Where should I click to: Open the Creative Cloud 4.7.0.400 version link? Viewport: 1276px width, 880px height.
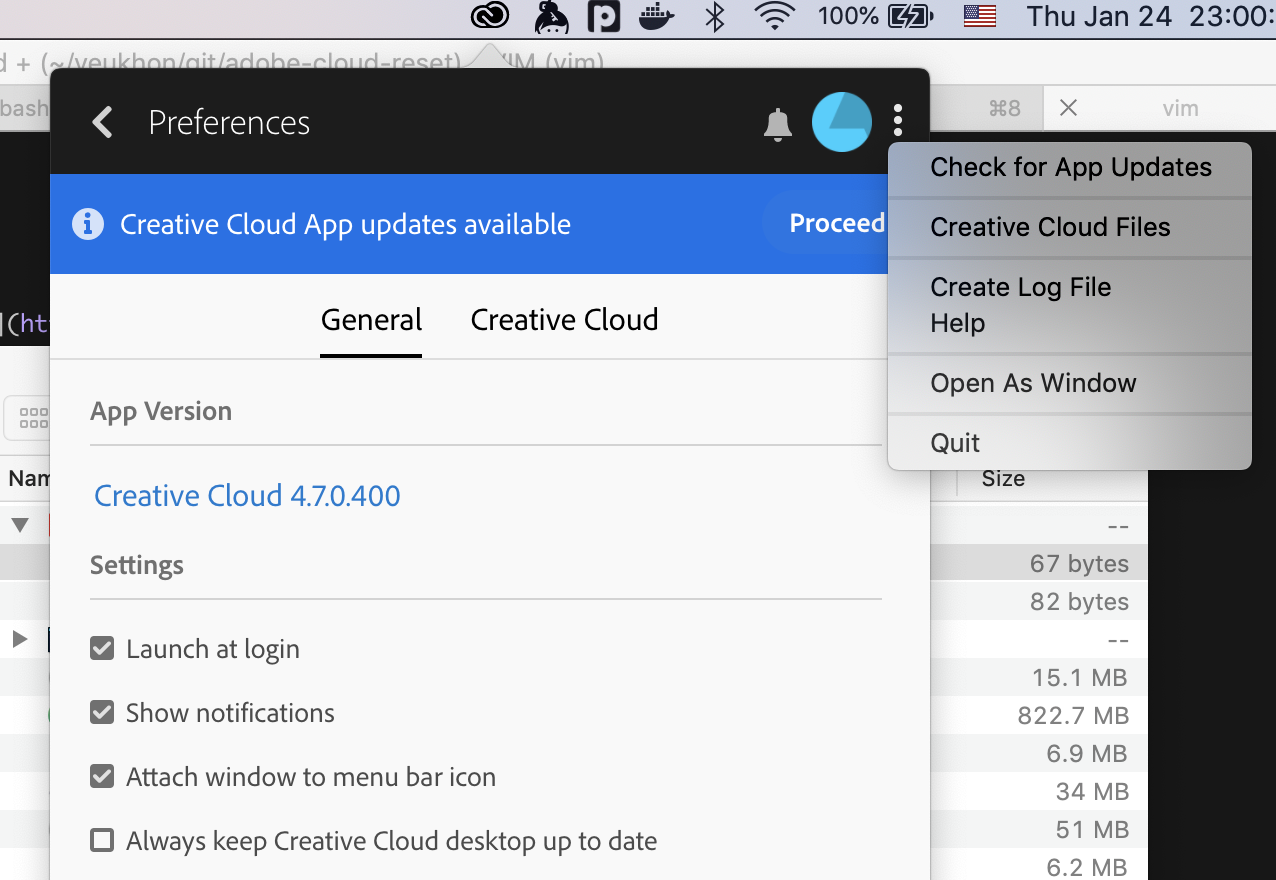(x=247, y=496)
